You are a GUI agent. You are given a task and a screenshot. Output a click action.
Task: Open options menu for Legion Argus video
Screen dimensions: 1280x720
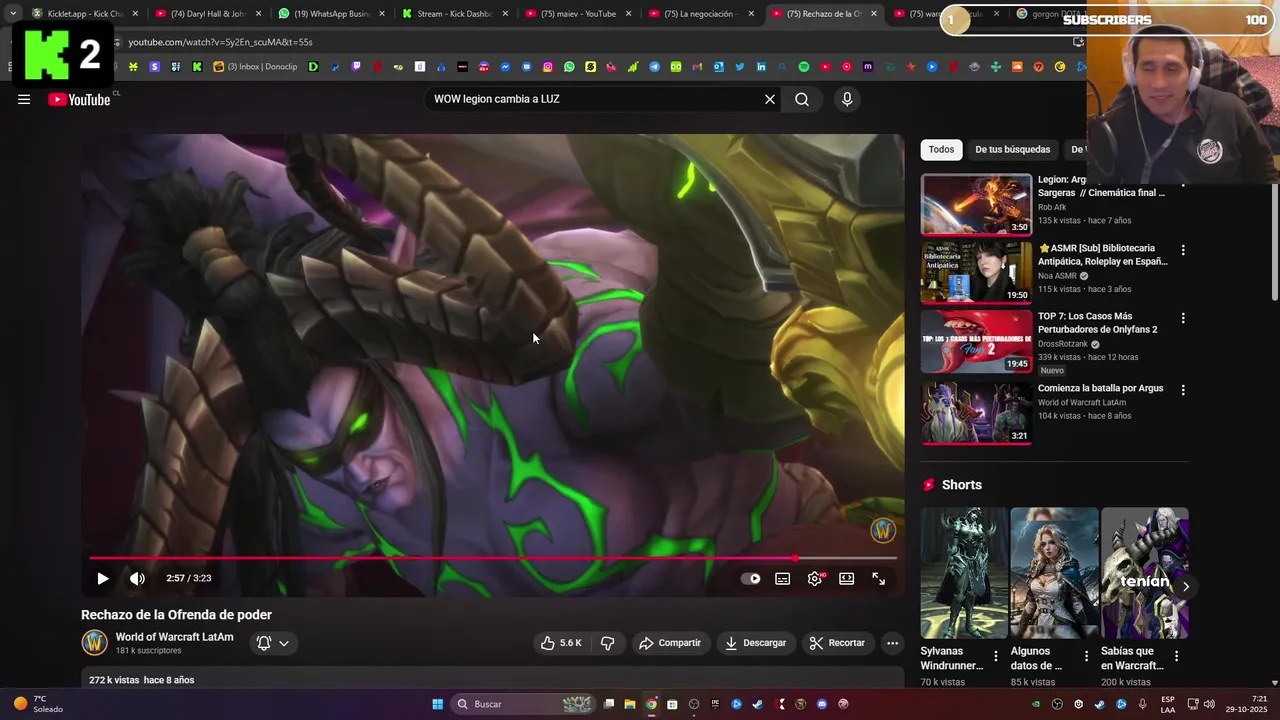tap(1183, 184)
